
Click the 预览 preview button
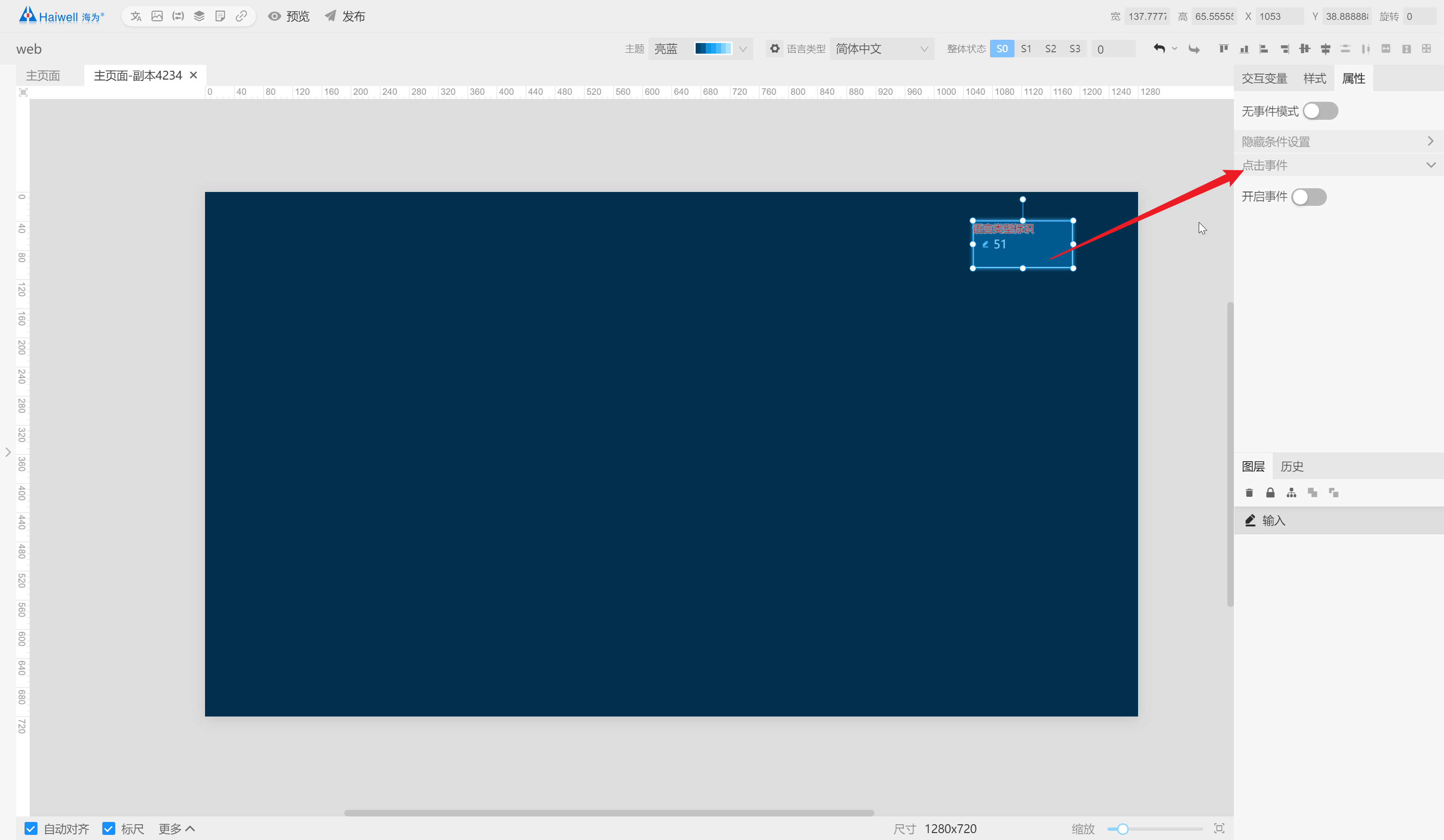click(x=289, y=16)
